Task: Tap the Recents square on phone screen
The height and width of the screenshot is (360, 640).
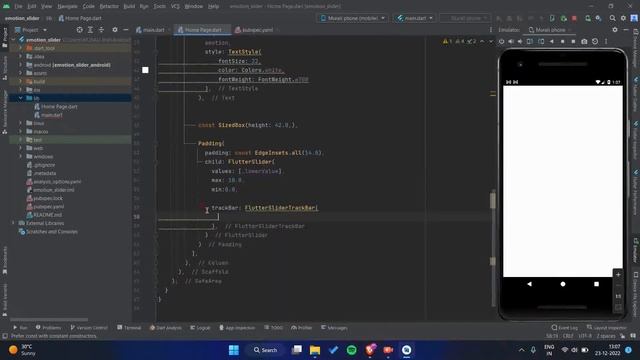Action: (596, 284)
